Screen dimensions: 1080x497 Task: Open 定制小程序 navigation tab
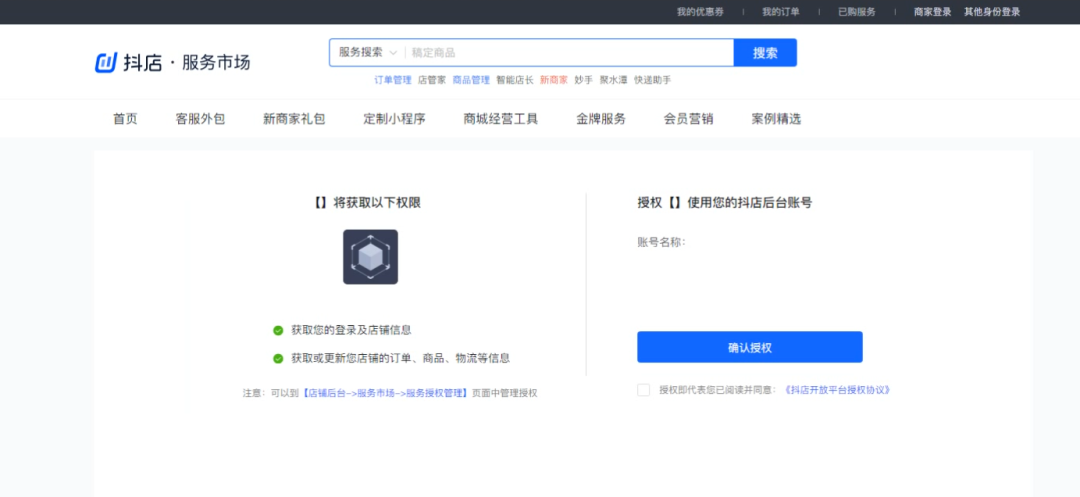pos(395,118)
